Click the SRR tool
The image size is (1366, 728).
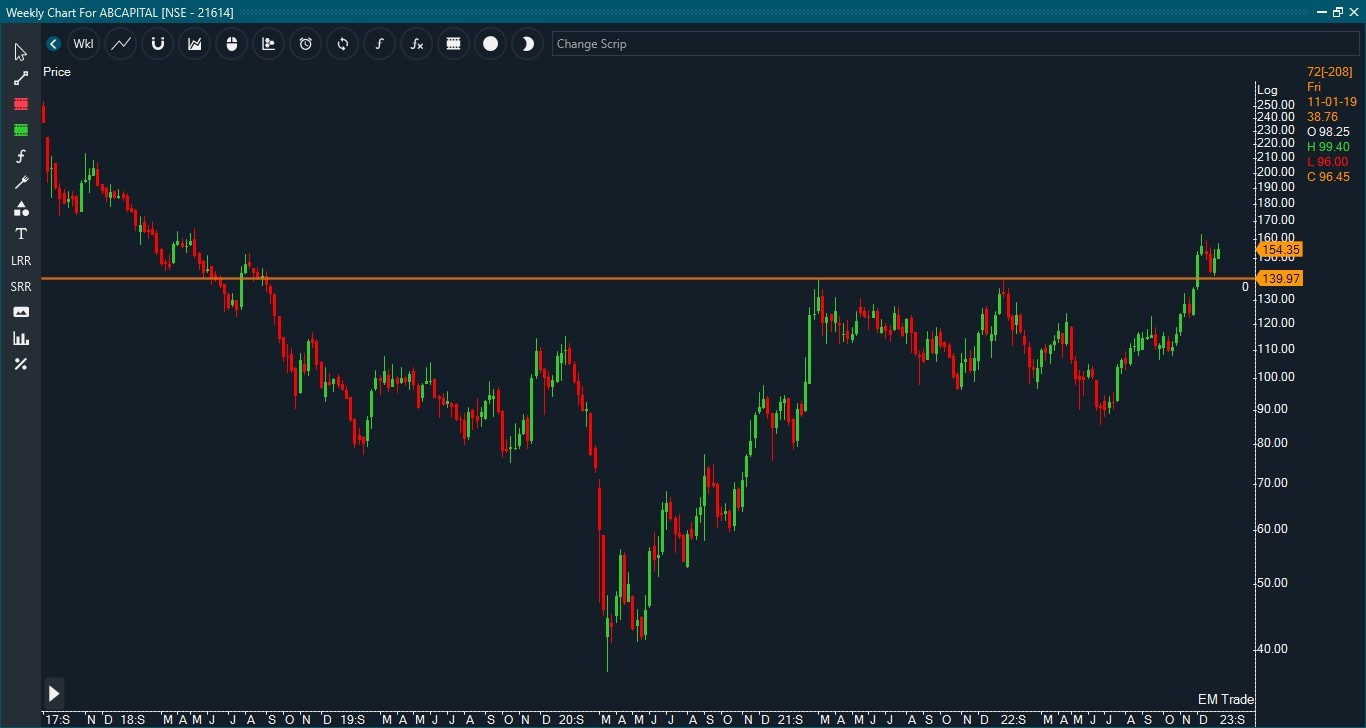coord(21,286)
